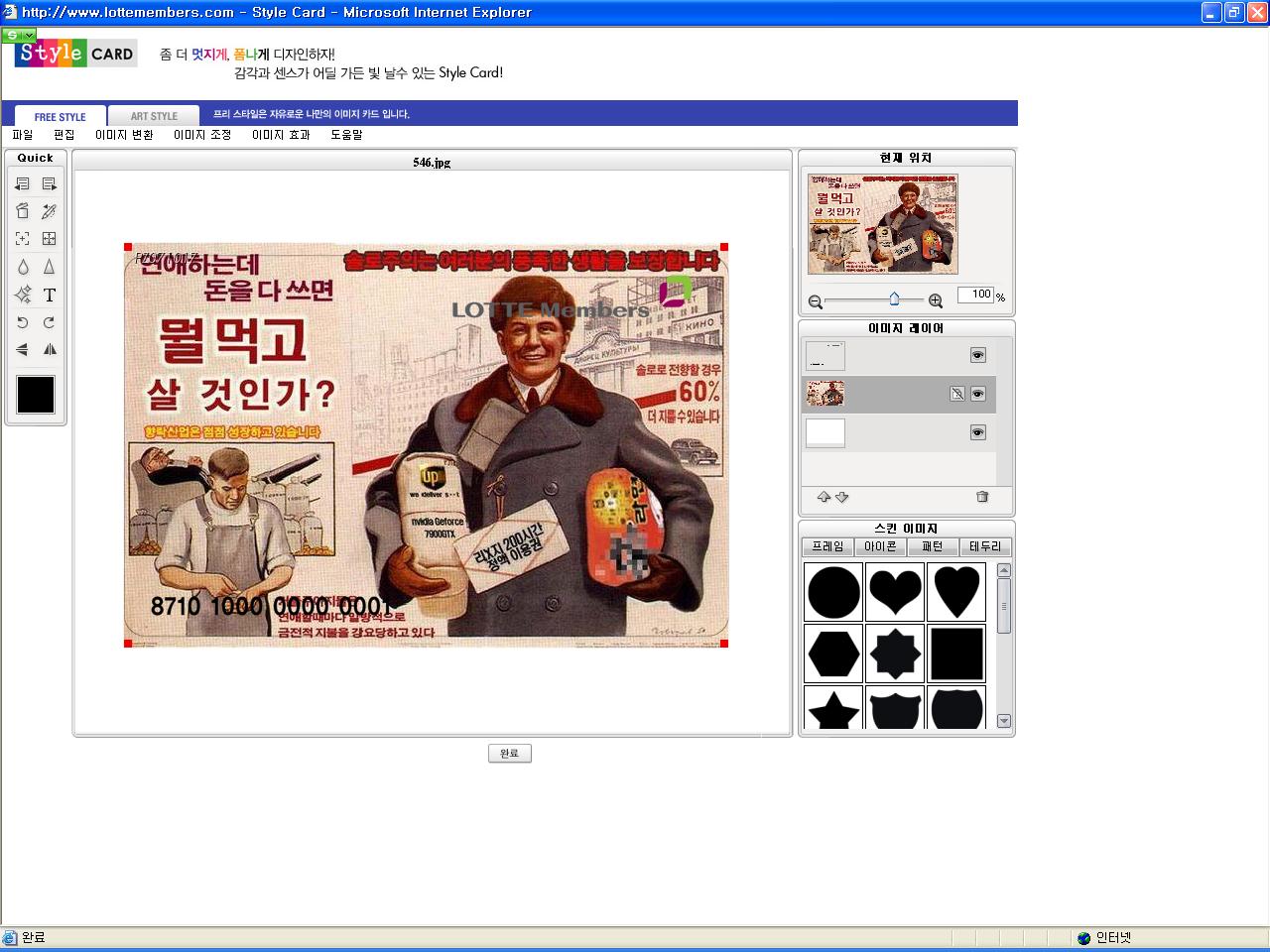This screenshot has width=1270, height=952.
Task: Click the zoom slider handle
Action: tap(894, 298)
